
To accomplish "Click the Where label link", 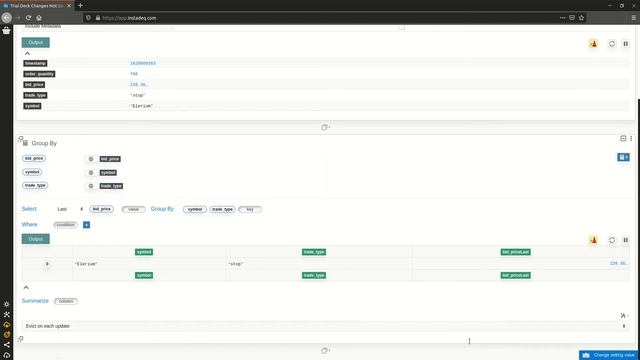I will [x=29, y=224].
